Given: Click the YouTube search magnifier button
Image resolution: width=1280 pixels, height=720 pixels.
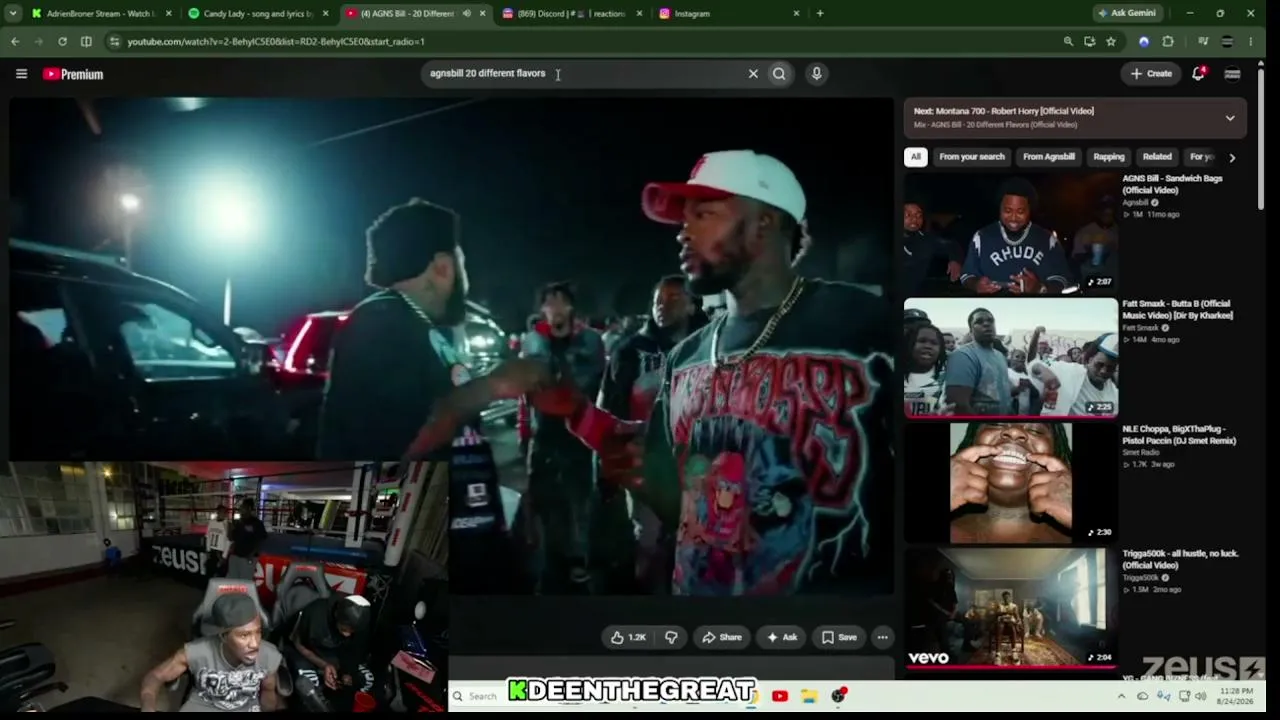Looking at the screenshot, I should [779, 73].
